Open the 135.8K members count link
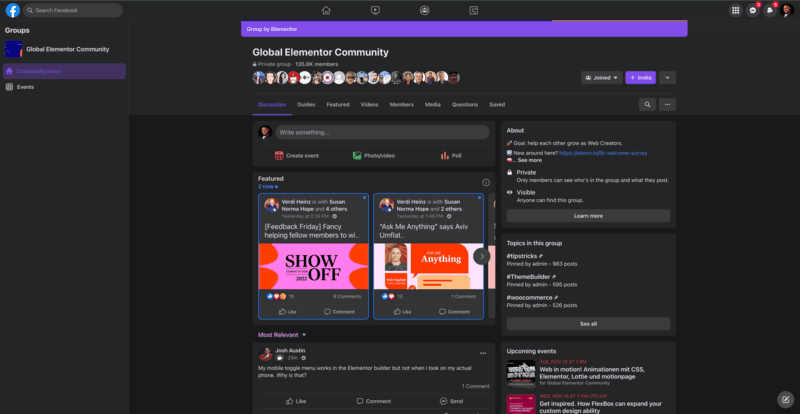 [316, 64]
